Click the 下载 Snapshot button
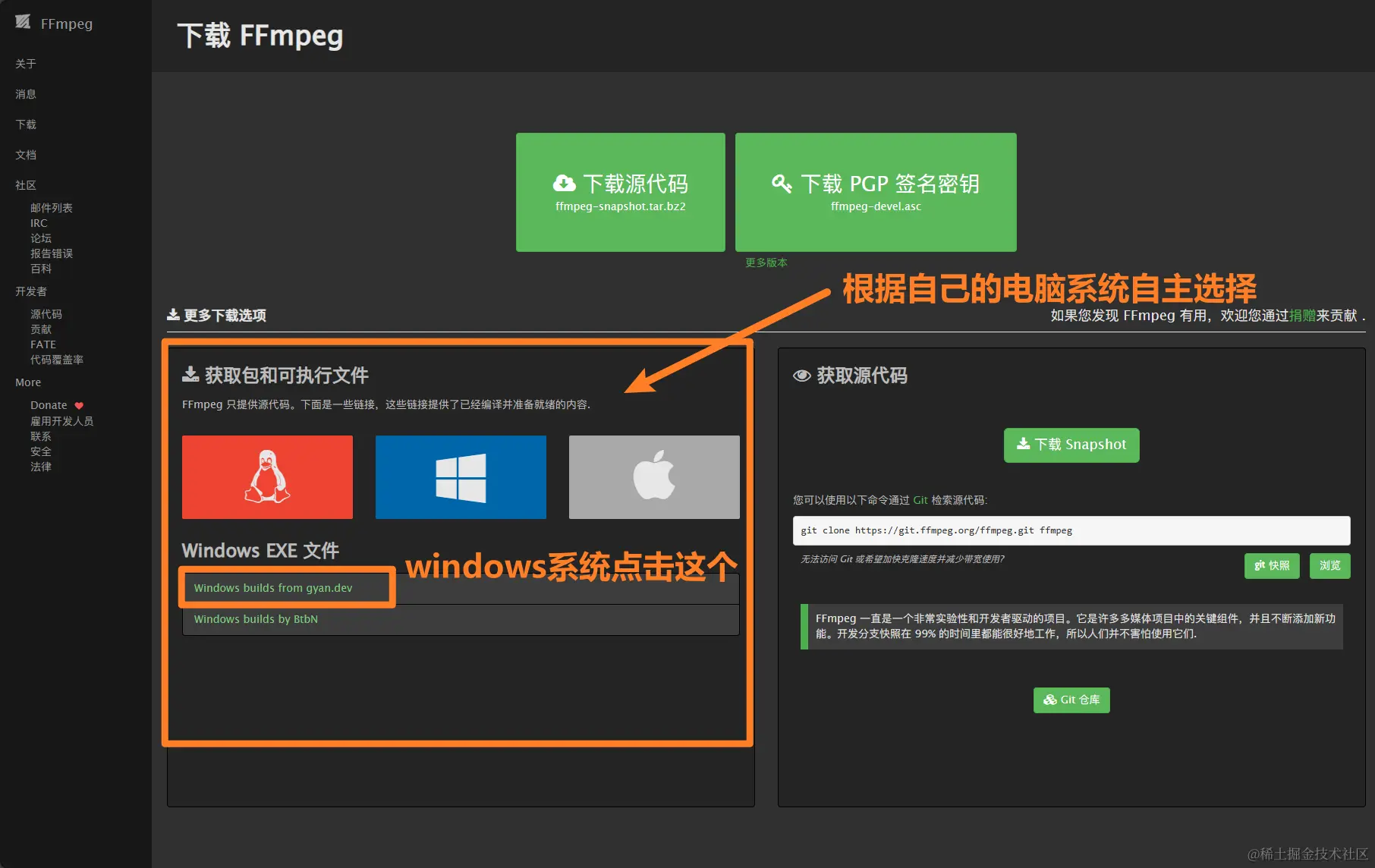 click(1071, 445)
